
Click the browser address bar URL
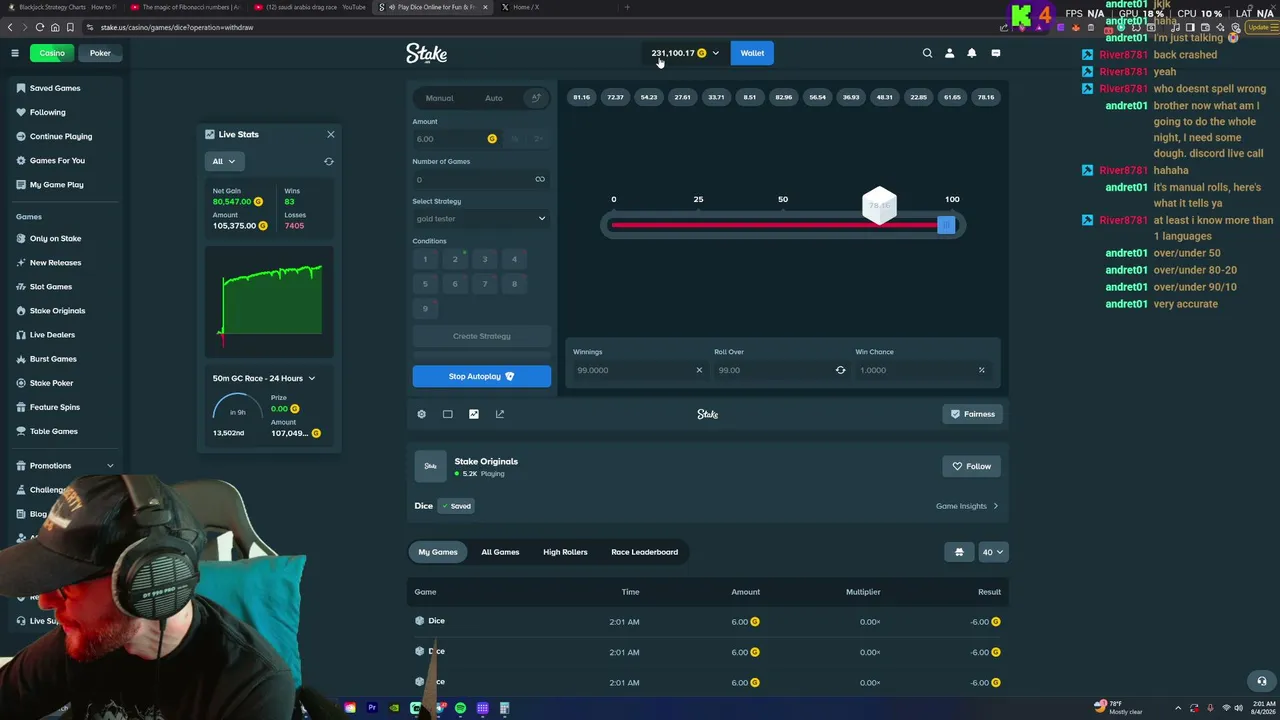point(177,27)
